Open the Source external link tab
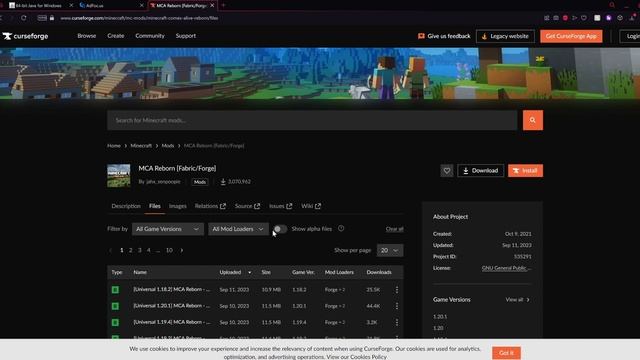Screen dimensions: 640x360 pos(247,206)
